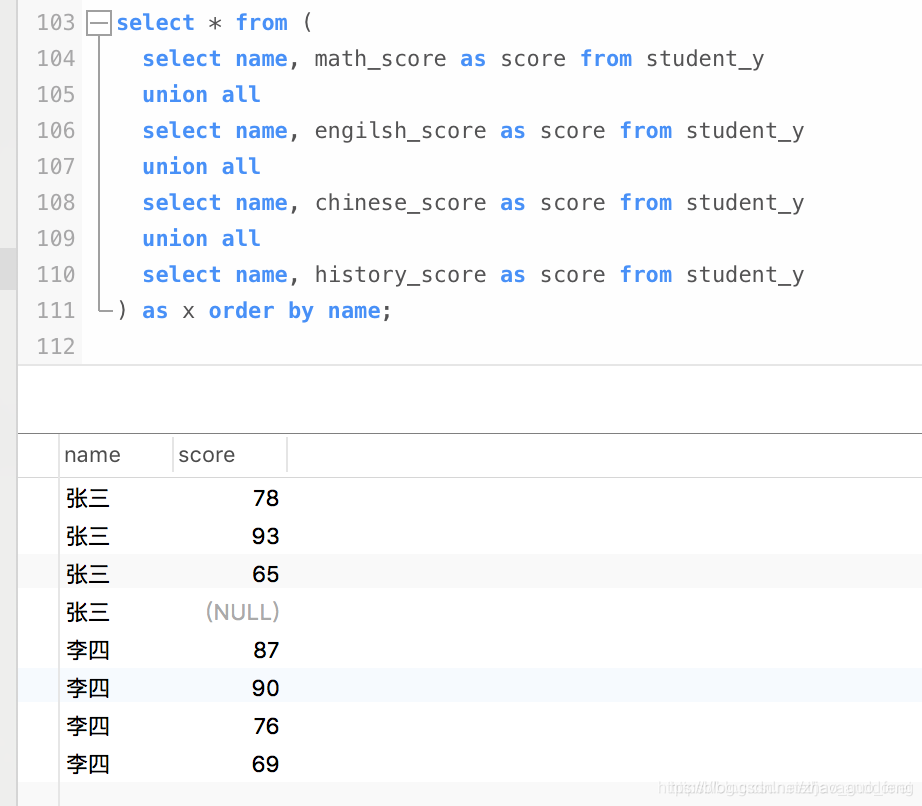Click student_y on line 108

tap(745, 203)
